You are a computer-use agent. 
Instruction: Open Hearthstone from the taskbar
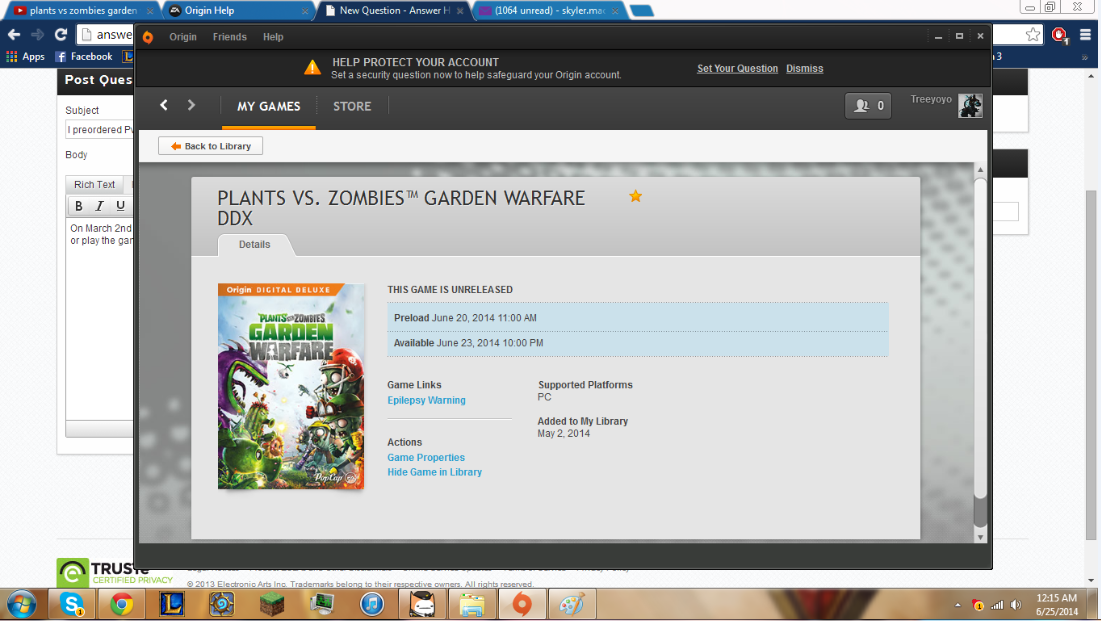221,604
